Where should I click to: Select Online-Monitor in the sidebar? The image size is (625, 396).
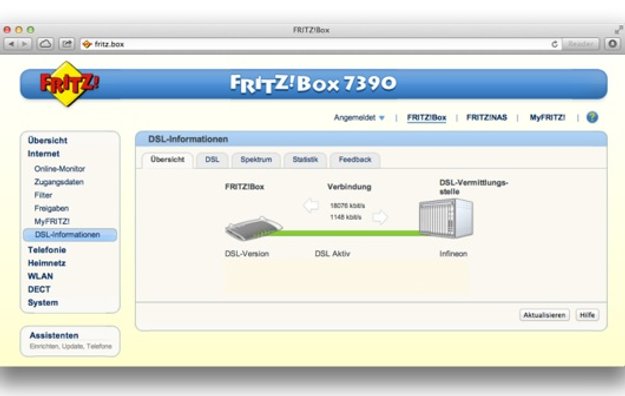pos(60,169)
